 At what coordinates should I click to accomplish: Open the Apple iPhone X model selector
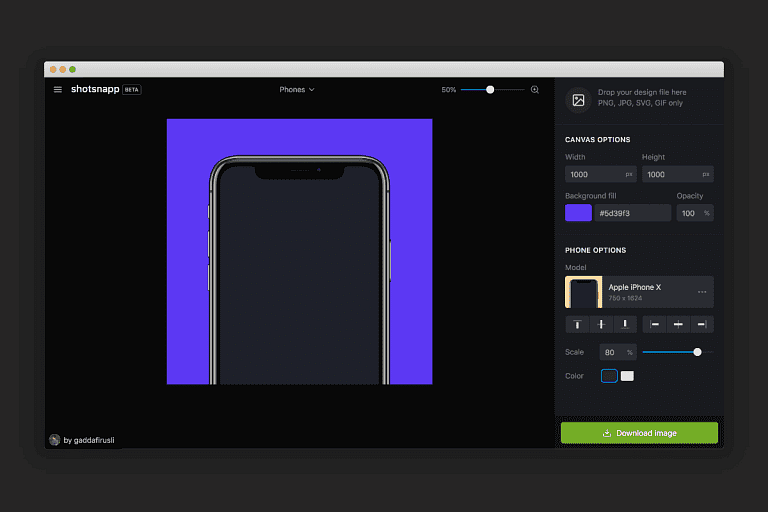point(639,292)
